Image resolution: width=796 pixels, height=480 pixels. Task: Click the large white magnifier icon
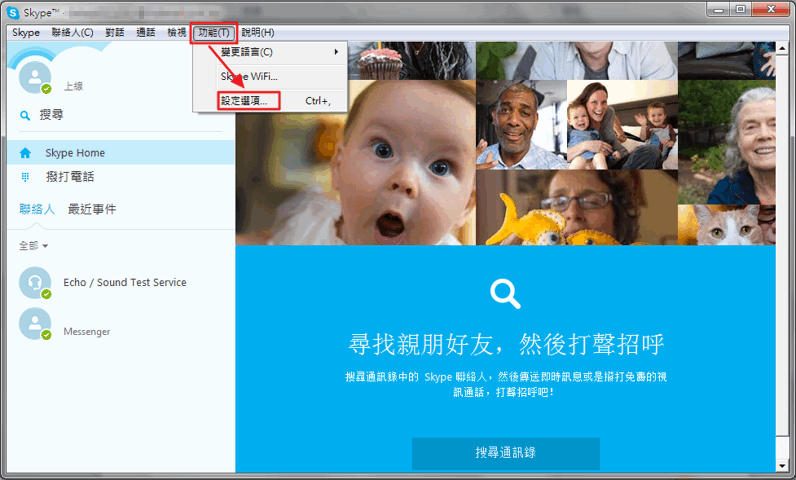[505, 294]
